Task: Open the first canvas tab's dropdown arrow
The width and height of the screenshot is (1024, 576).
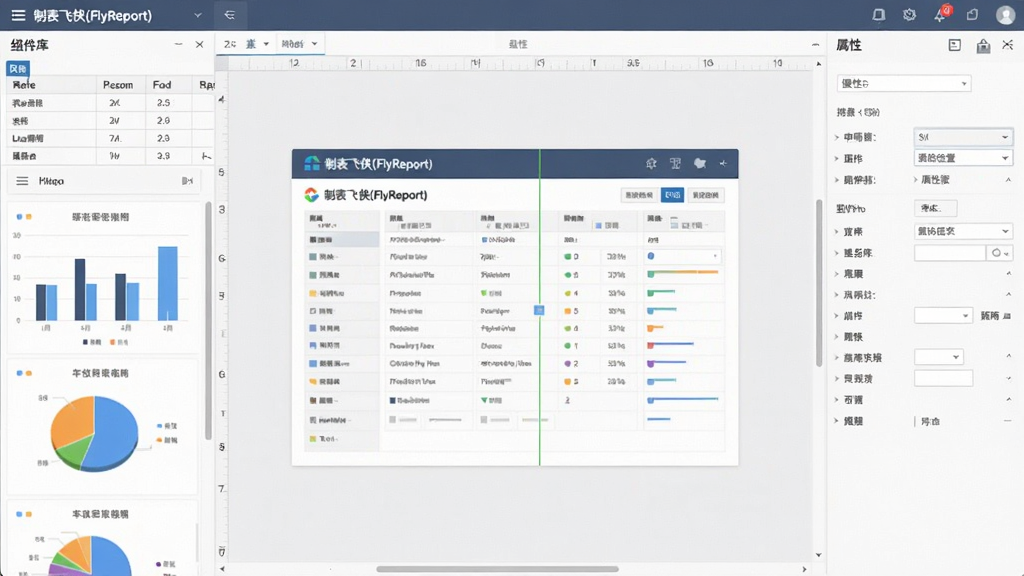Action: pos(266,44)
